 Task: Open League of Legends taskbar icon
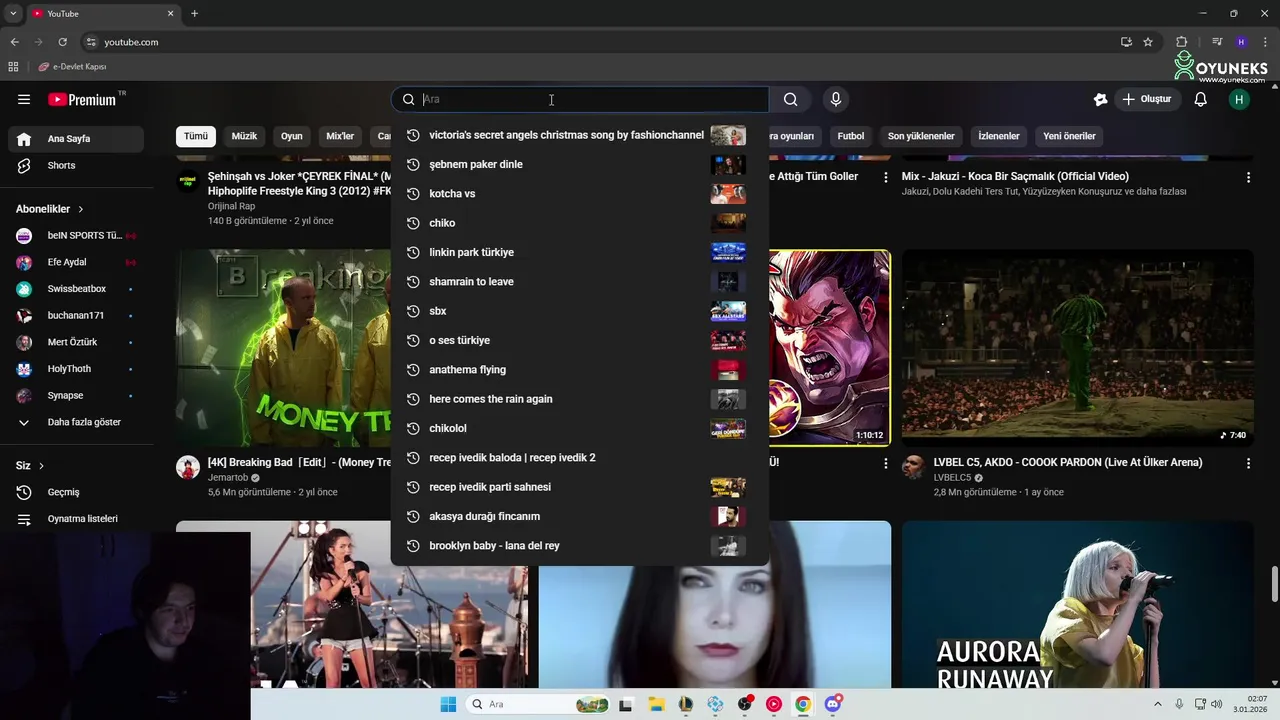pos(685,704)
